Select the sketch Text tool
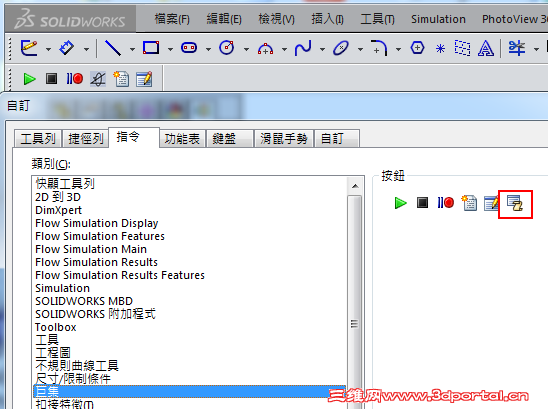This screenshot has width=548, height=409. point(486,48)
